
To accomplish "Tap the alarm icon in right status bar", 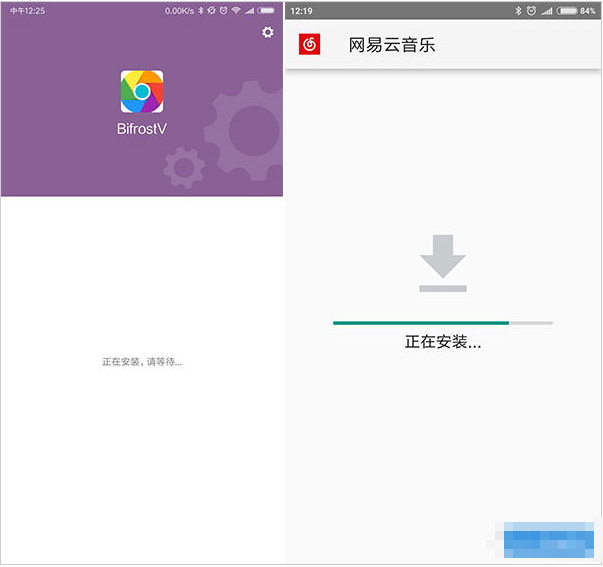I will coord(531,11).
